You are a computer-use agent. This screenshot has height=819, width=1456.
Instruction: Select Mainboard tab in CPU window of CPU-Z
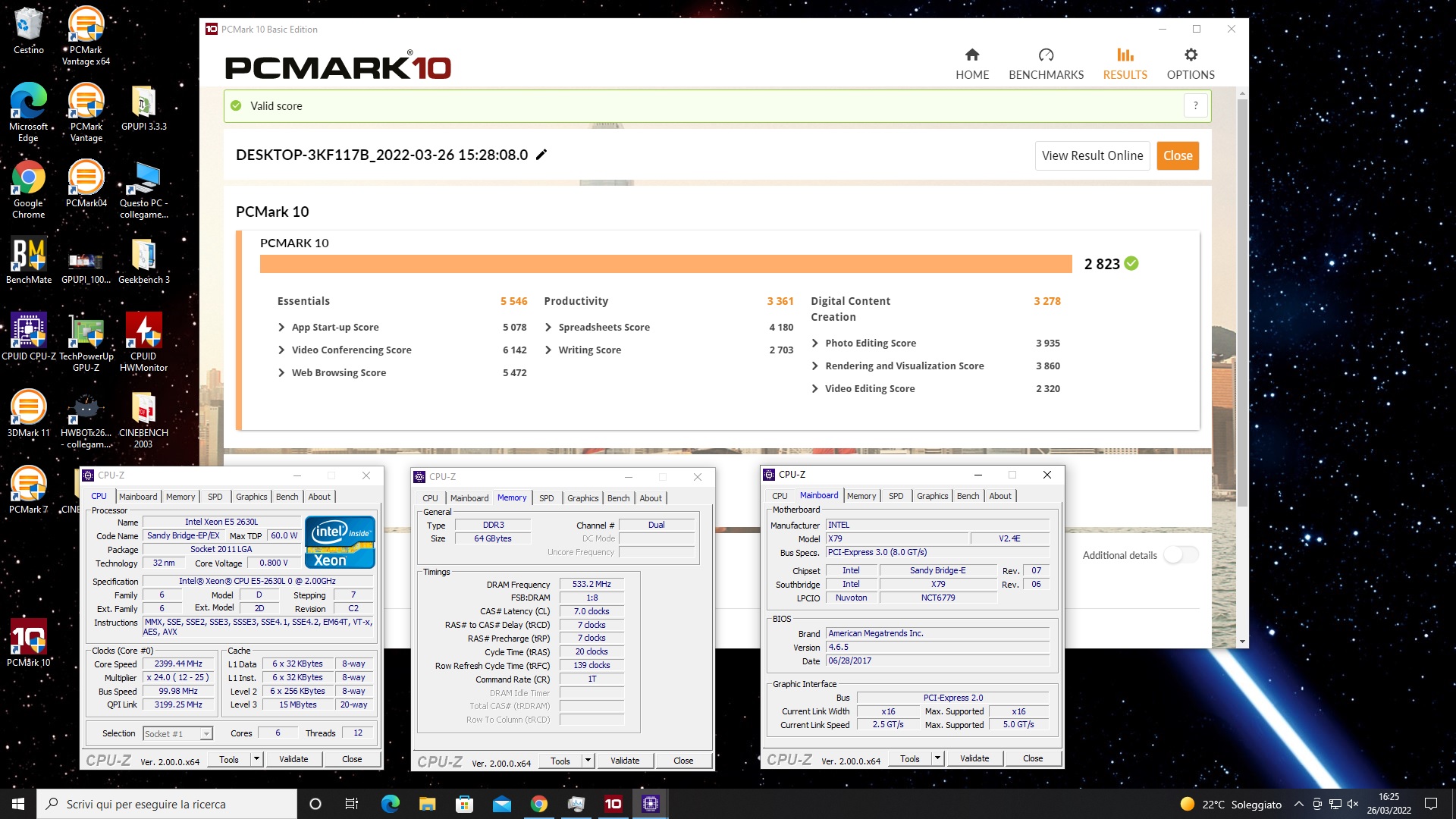click(x=138, y=497)
